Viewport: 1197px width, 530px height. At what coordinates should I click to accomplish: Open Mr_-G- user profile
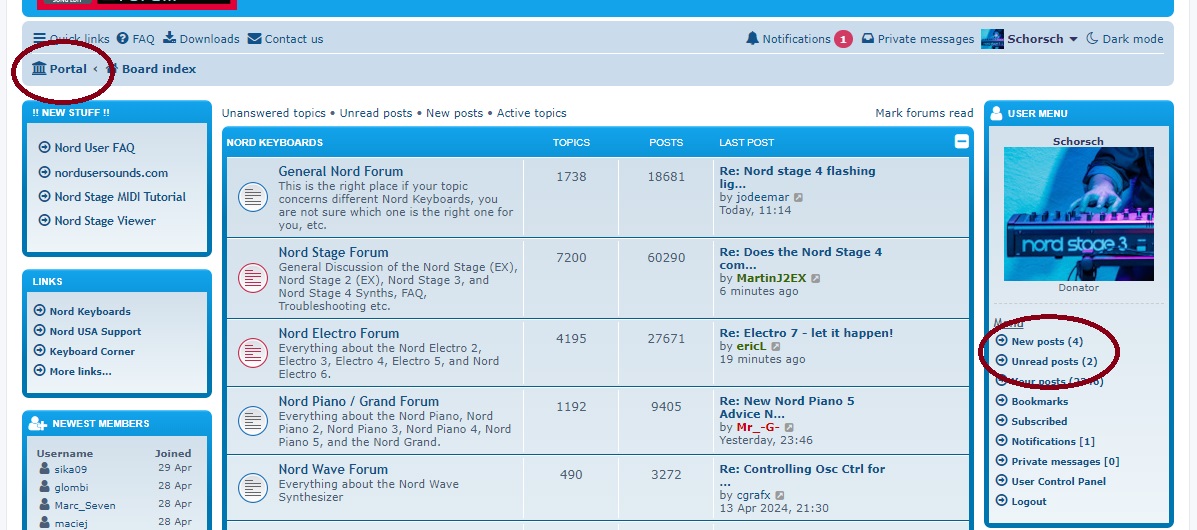tap(758, 427)
